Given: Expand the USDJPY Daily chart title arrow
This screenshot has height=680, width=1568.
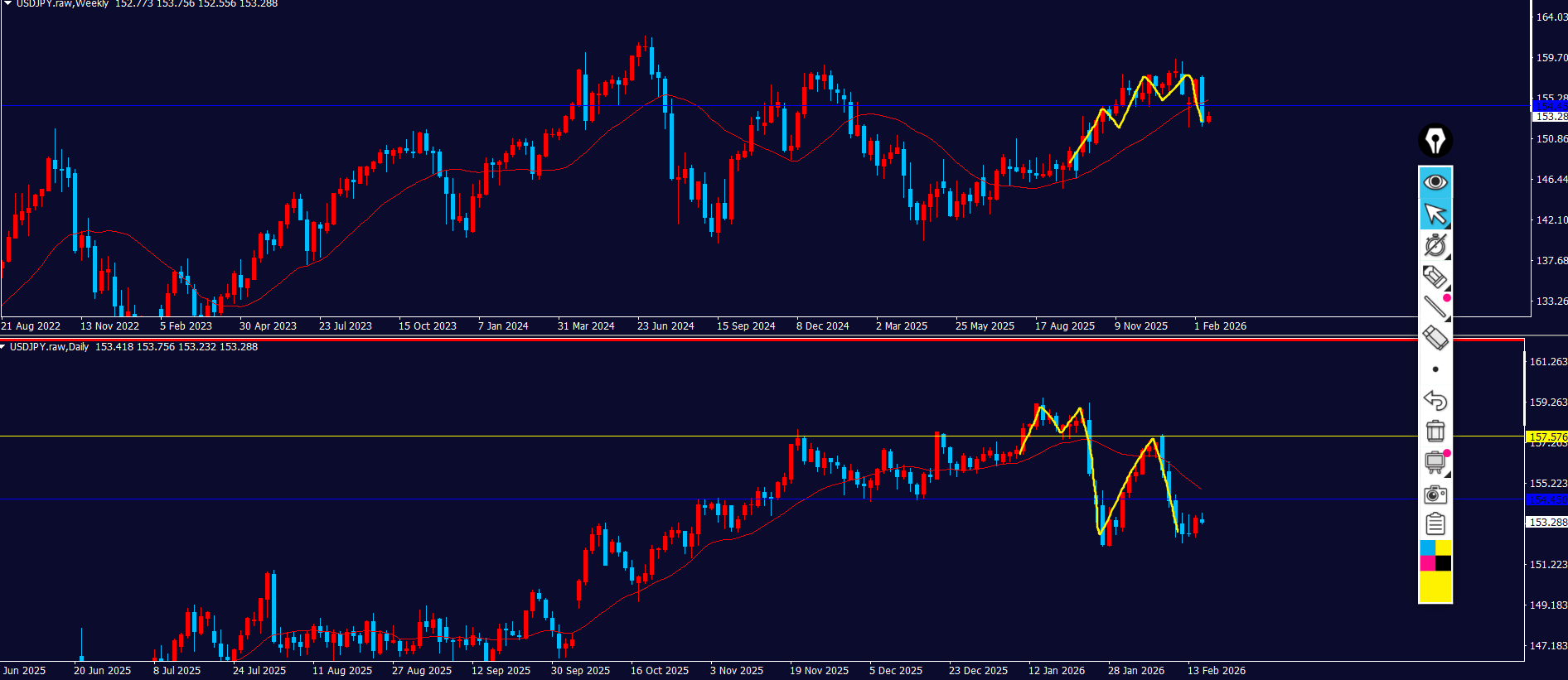Looking at the screenshot, I should pyautogui.click(x=3, y=347).
